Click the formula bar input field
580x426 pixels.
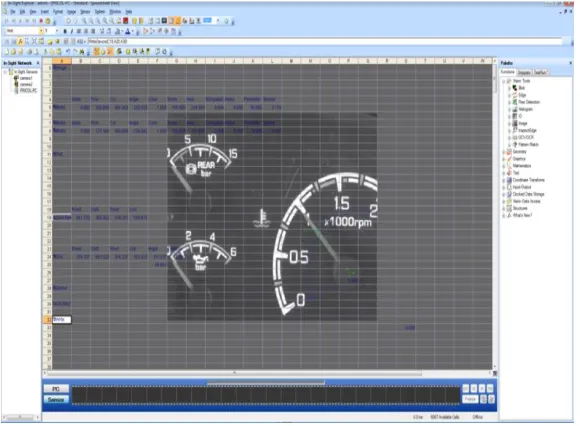click(x=325, y=41)
